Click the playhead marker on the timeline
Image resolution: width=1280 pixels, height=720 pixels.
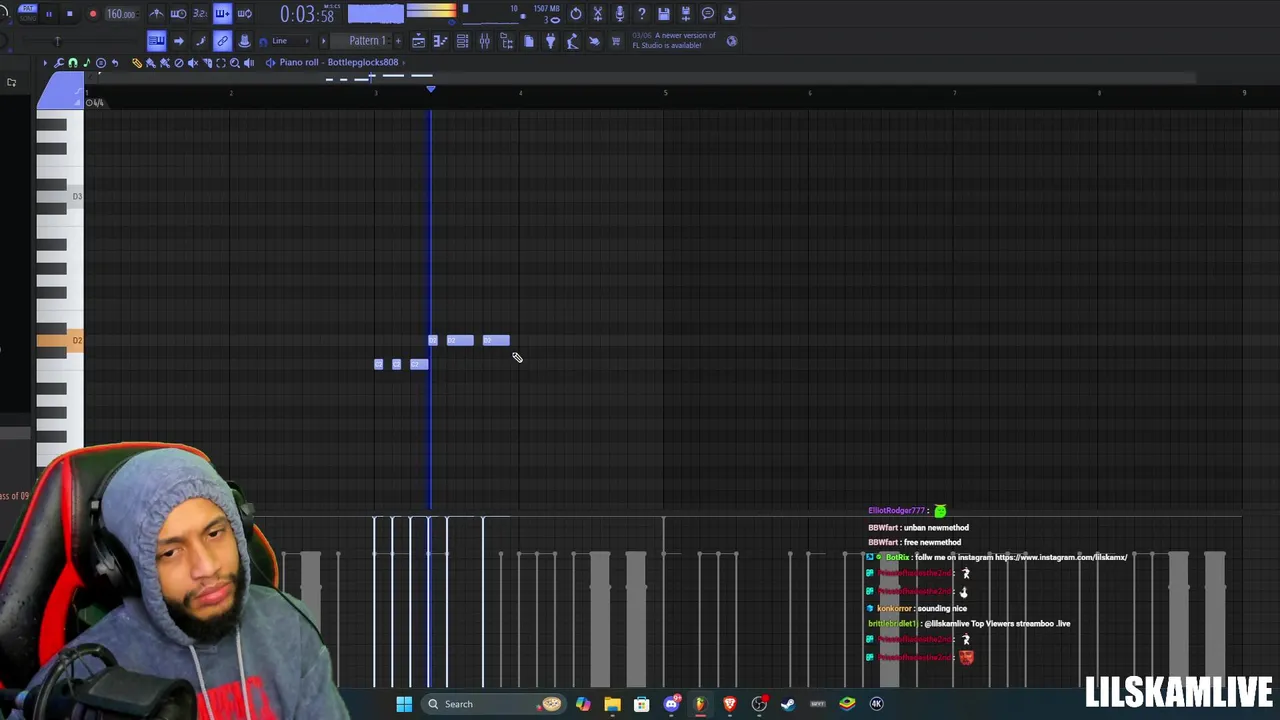tap(431, 89)
